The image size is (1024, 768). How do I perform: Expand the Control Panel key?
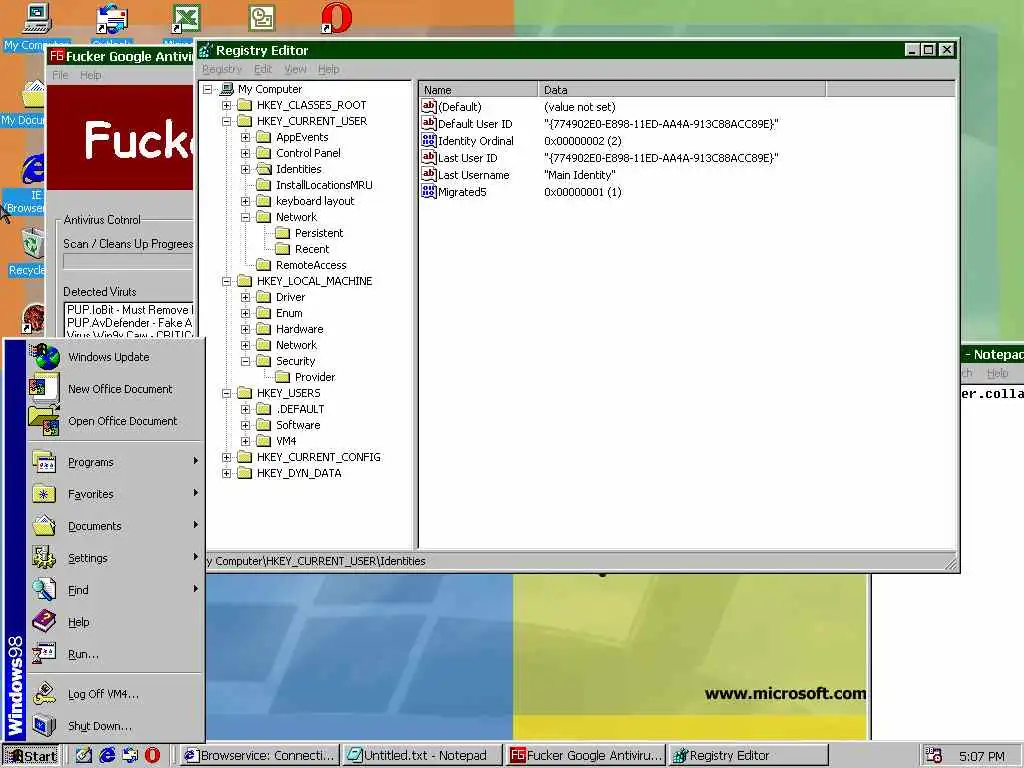pyautogui.click(x=246, y=153)
